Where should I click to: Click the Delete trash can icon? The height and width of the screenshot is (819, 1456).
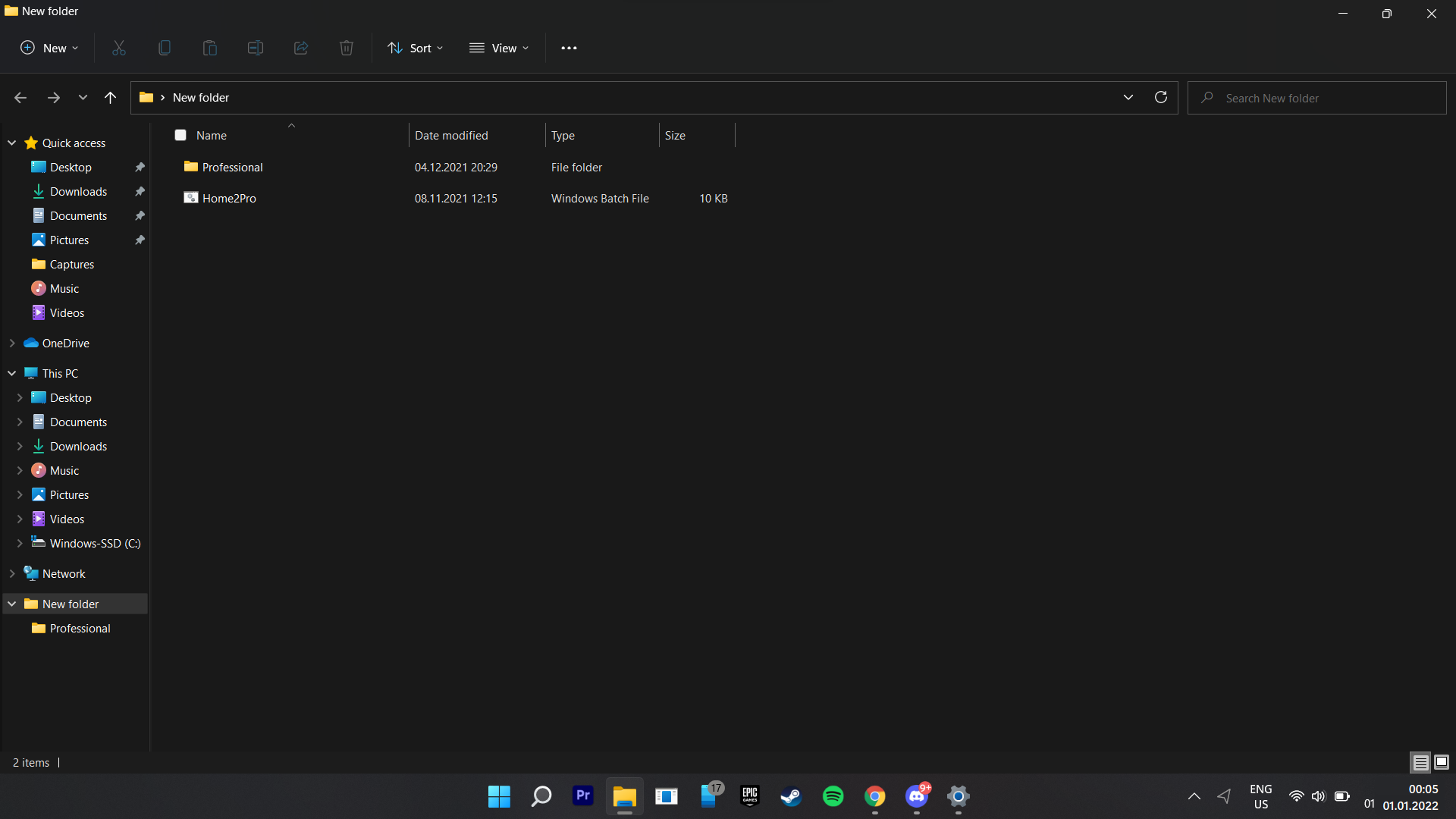[347, 48]
